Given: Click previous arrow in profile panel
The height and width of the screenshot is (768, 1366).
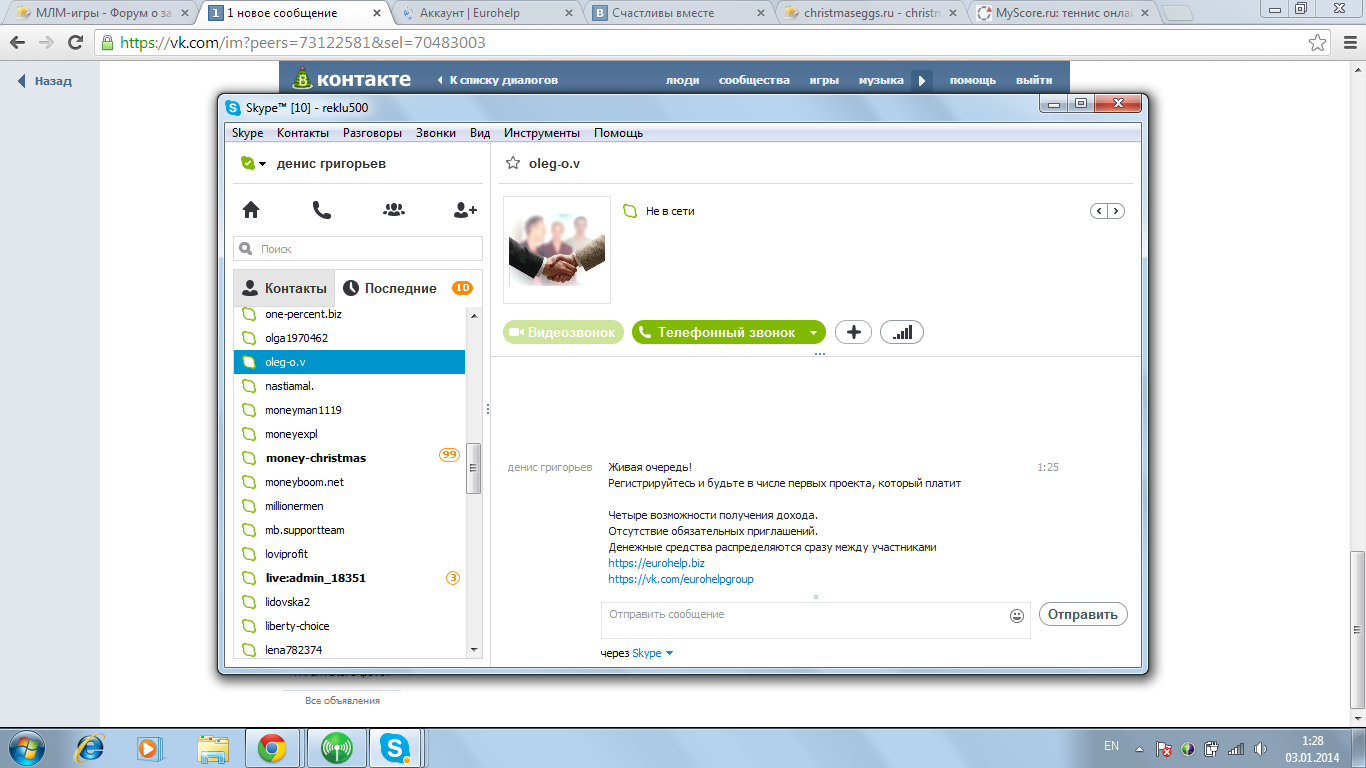Looking at the screenshot, I should coord(1099,211).
